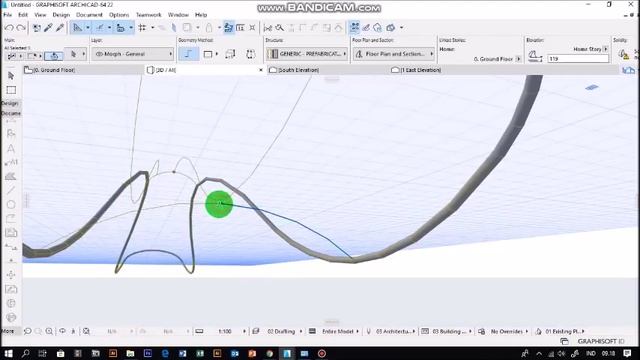Screen dimensions: 640x360
Task: Click the Undo arrow icon
Action: (x=9, y=28)
